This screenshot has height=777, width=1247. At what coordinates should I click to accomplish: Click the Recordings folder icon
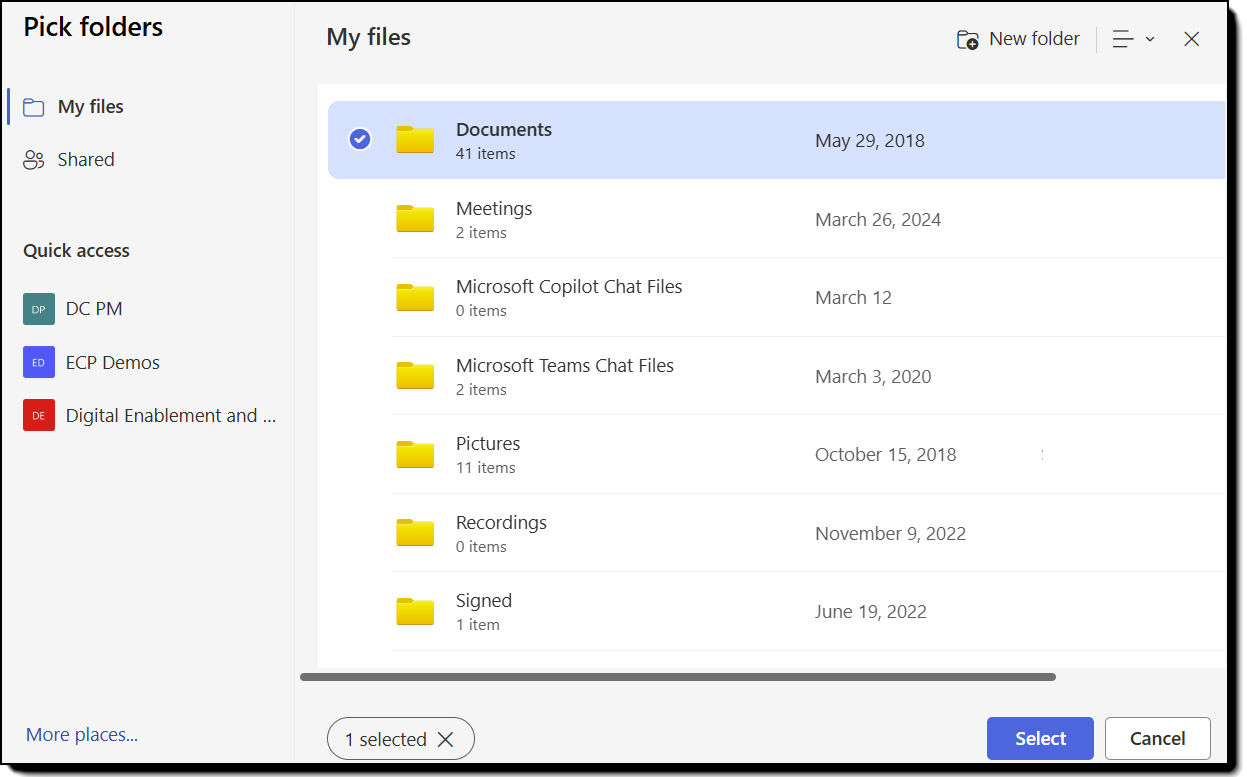point(414,533)
